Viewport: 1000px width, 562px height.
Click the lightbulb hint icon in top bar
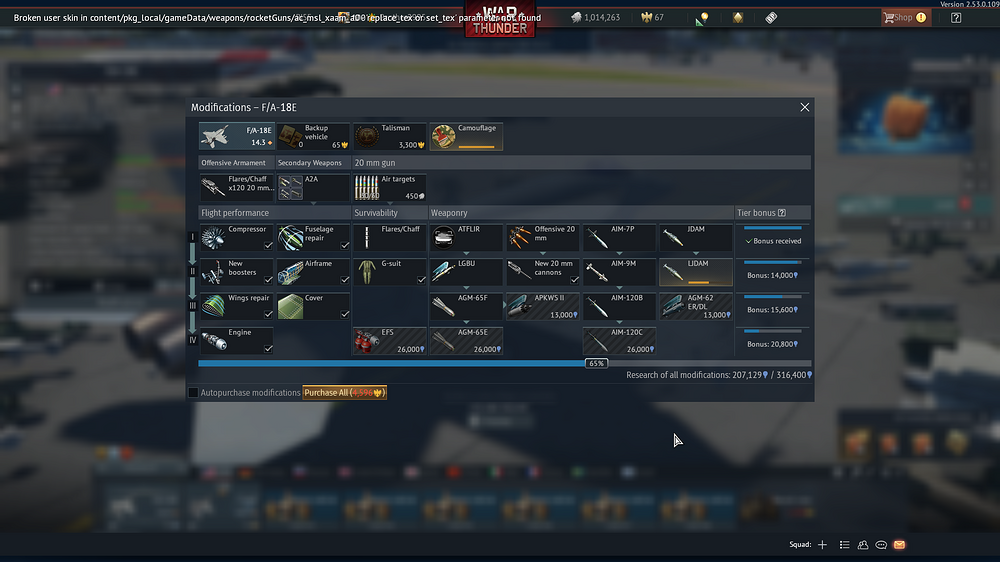pos(704,17)
